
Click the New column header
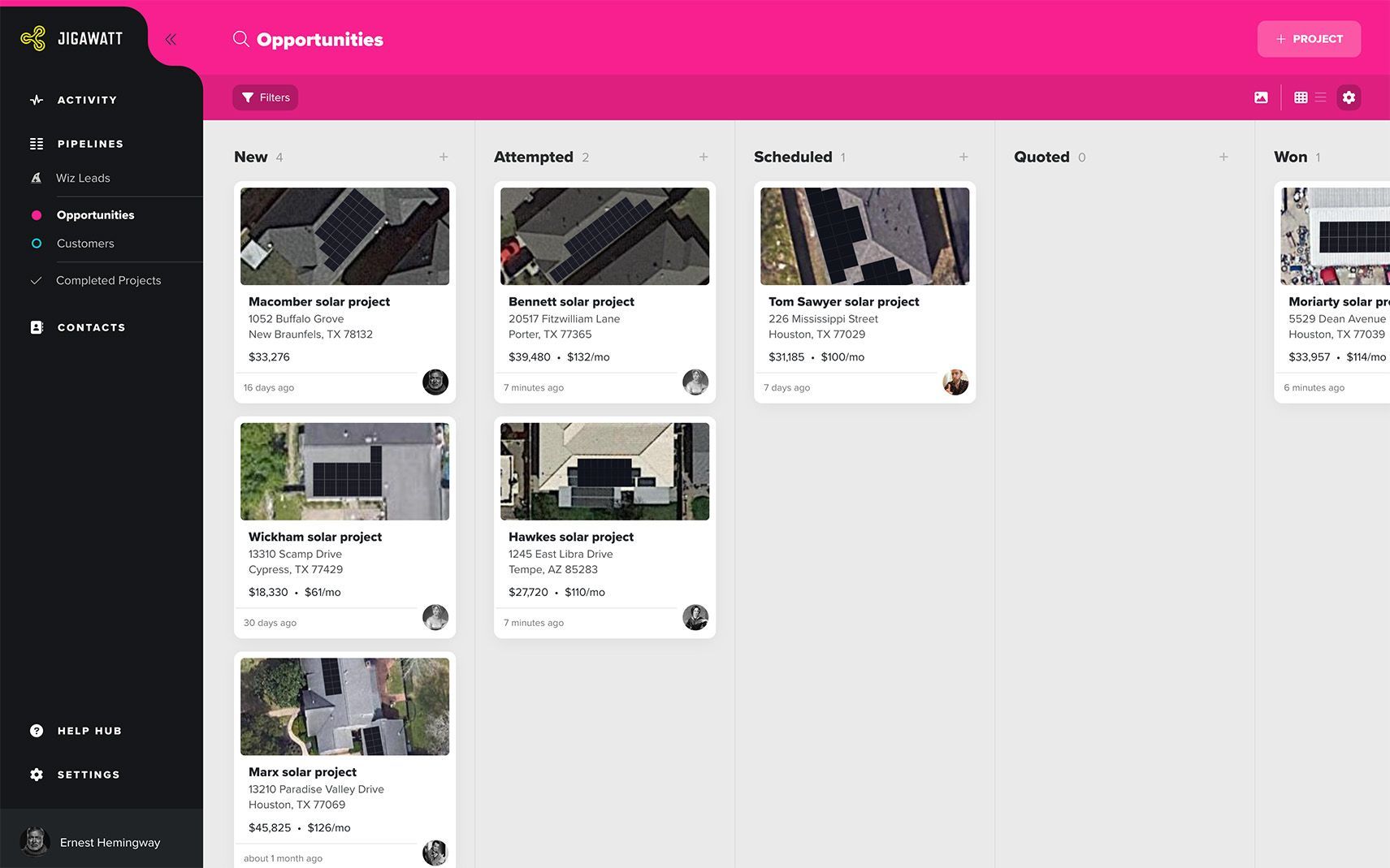pos(250,157)
